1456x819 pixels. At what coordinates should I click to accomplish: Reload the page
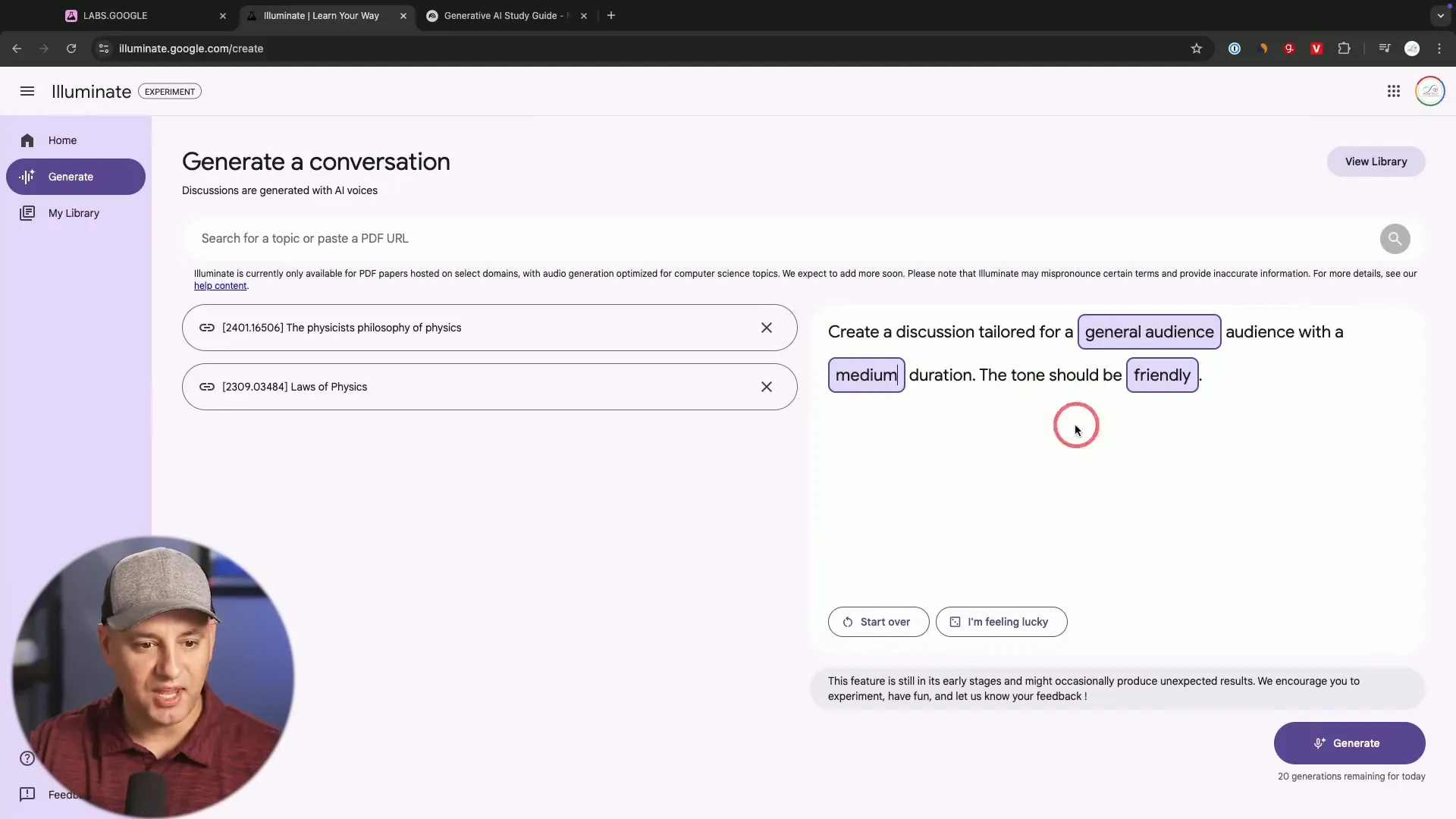(x=71, y=49)
